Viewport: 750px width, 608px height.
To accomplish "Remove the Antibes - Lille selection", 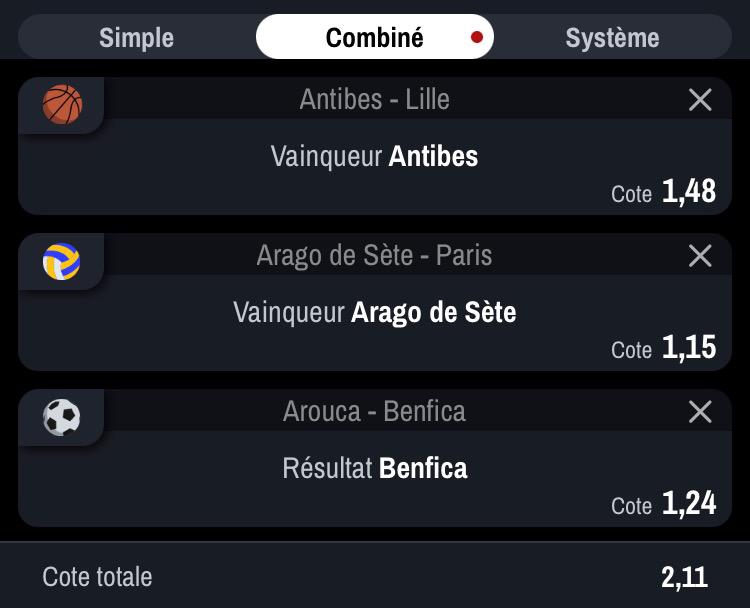I will pos(700,99).
